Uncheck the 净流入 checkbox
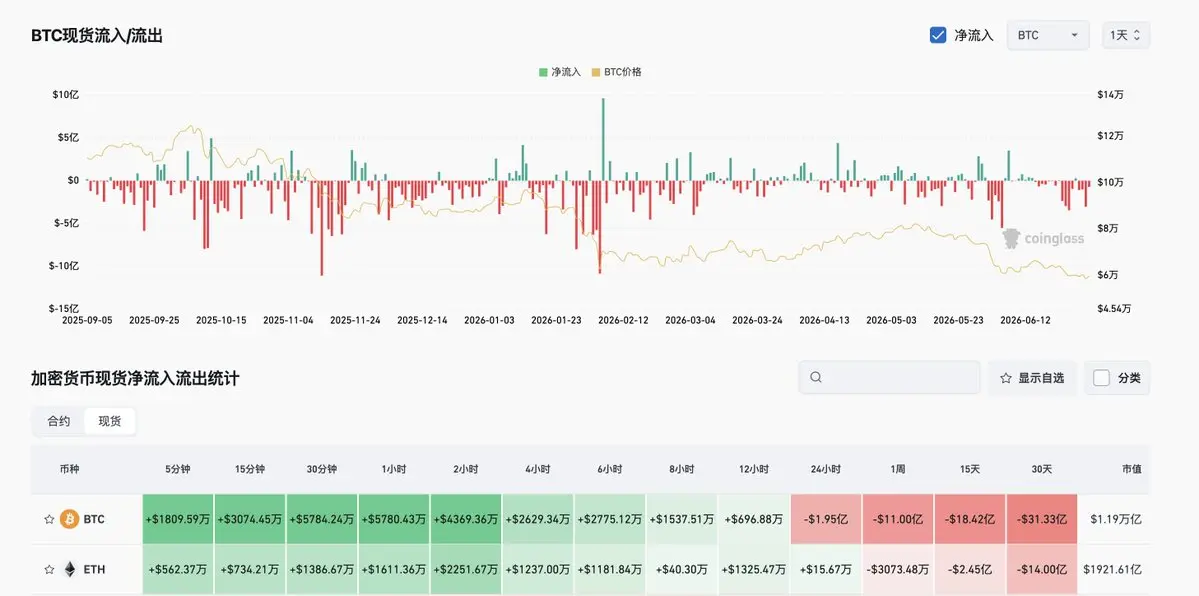This screenshot has width=1199, height=596. point(937,35)
